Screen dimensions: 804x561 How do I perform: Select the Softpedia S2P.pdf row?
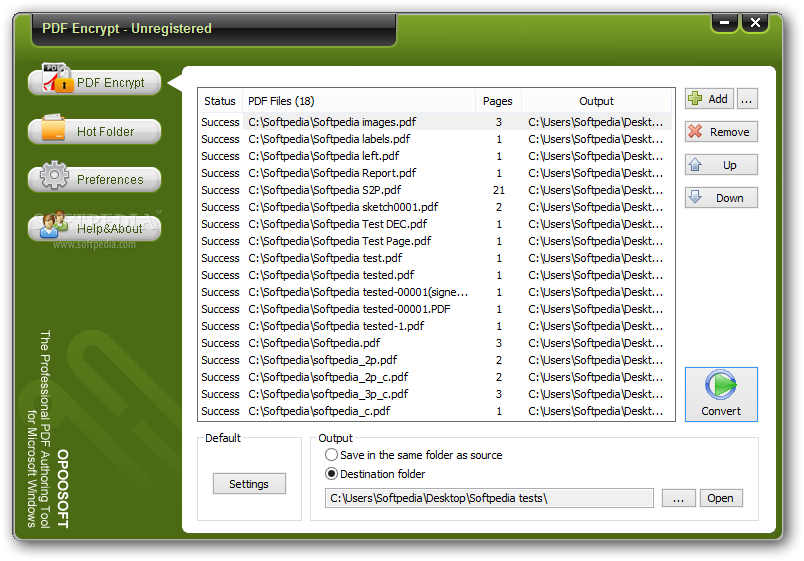[436, 190]
